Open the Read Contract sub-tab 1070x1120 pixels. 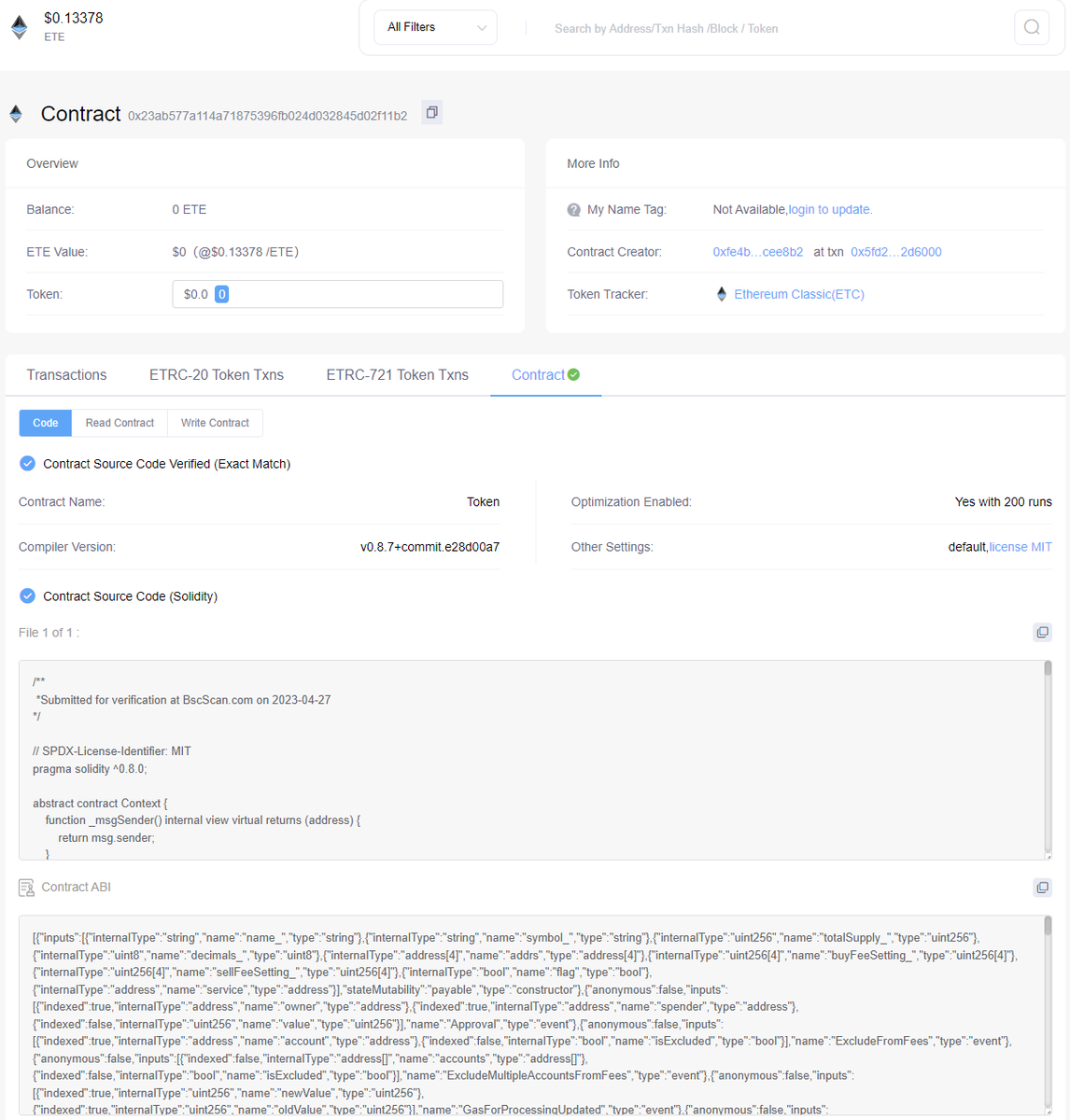pyautogui.click(x=120, y=423)
